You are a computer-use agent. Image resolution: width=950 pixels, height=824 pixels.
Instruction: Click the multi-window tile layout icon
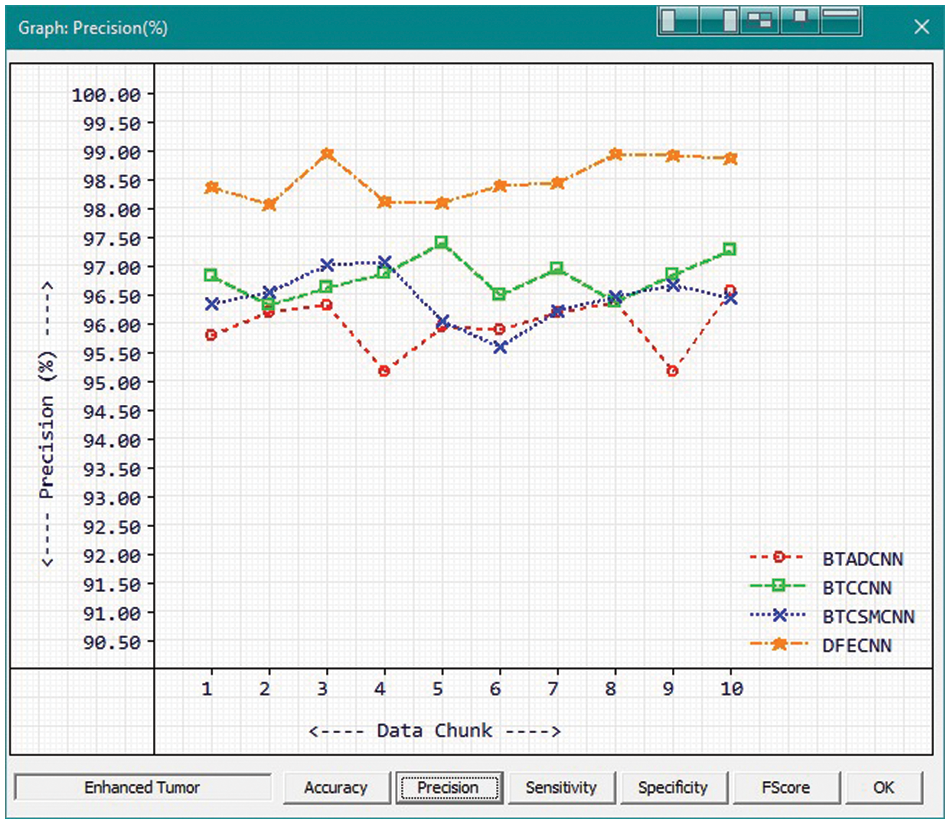760,21
